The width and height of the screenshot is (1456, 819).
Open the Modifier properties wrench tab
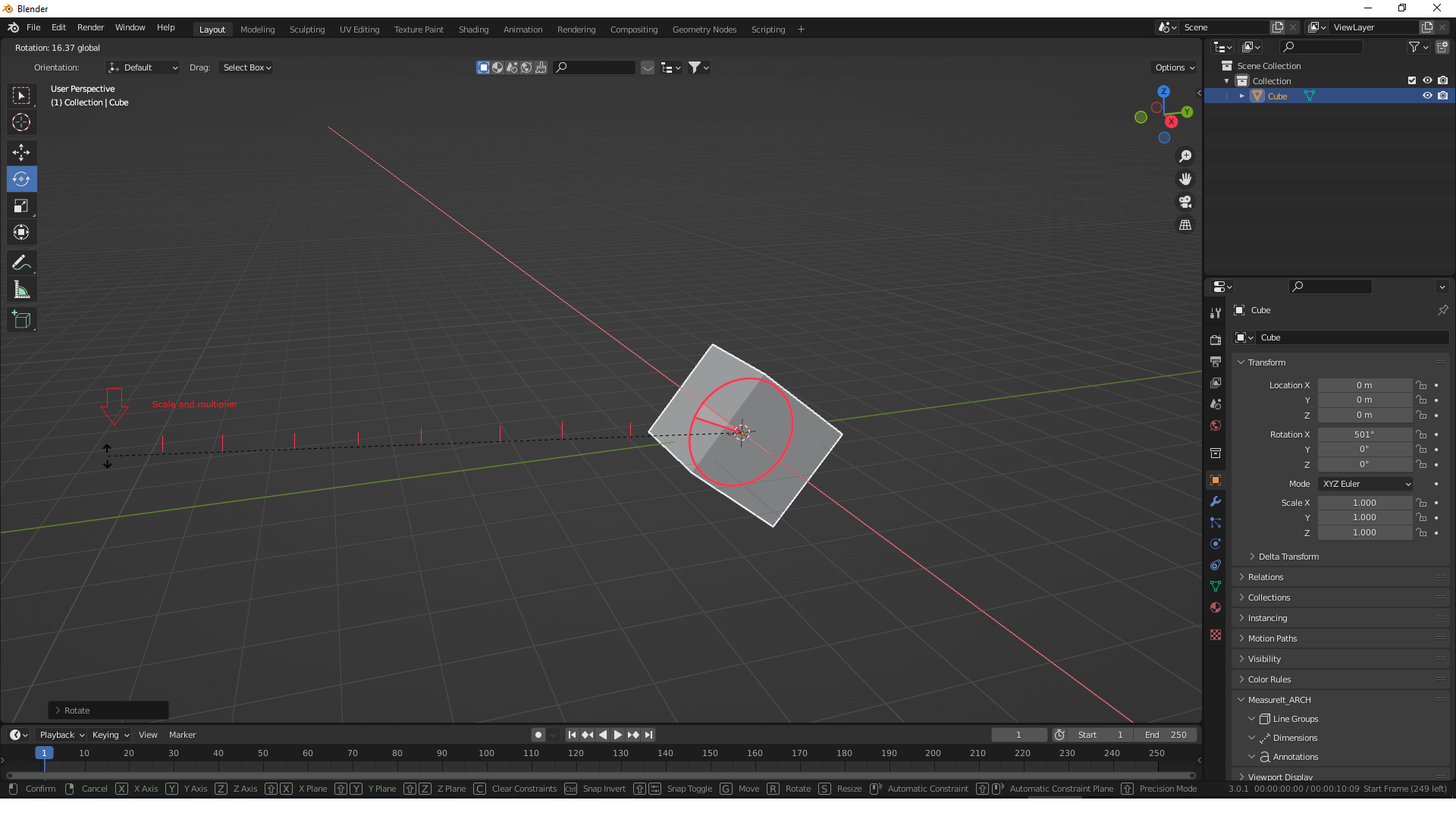(x=1216, y=501)
